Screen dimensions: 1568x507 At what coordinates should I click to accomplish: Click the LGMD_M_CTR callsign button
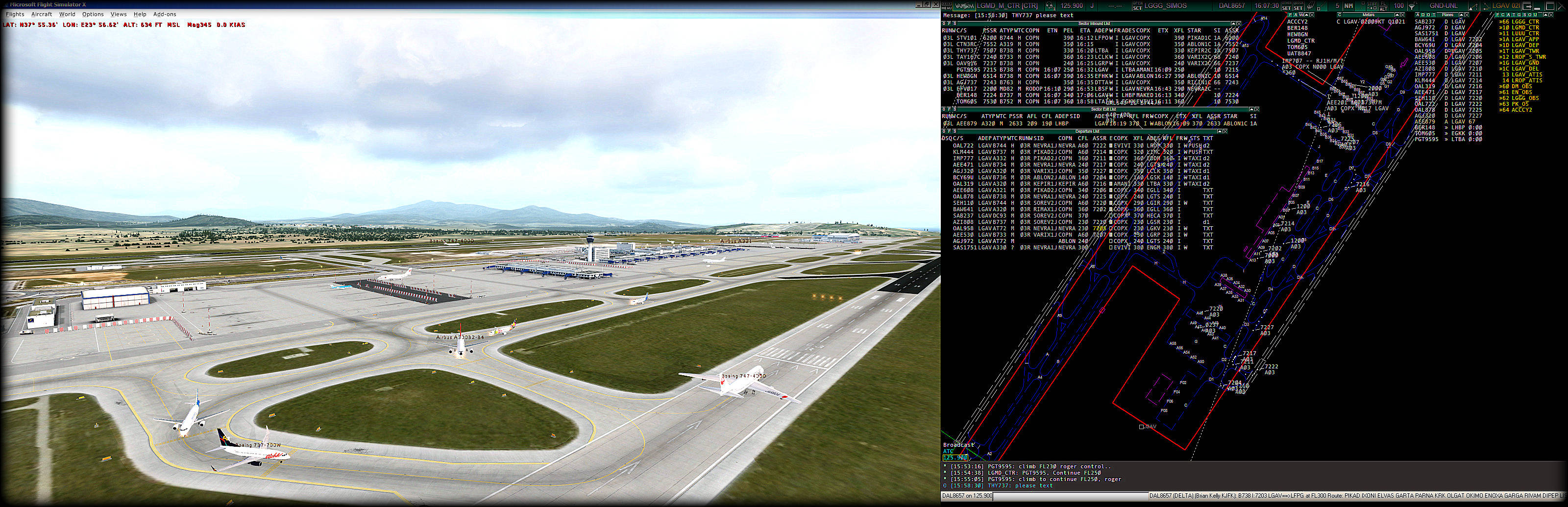(x=1007, y=5)
